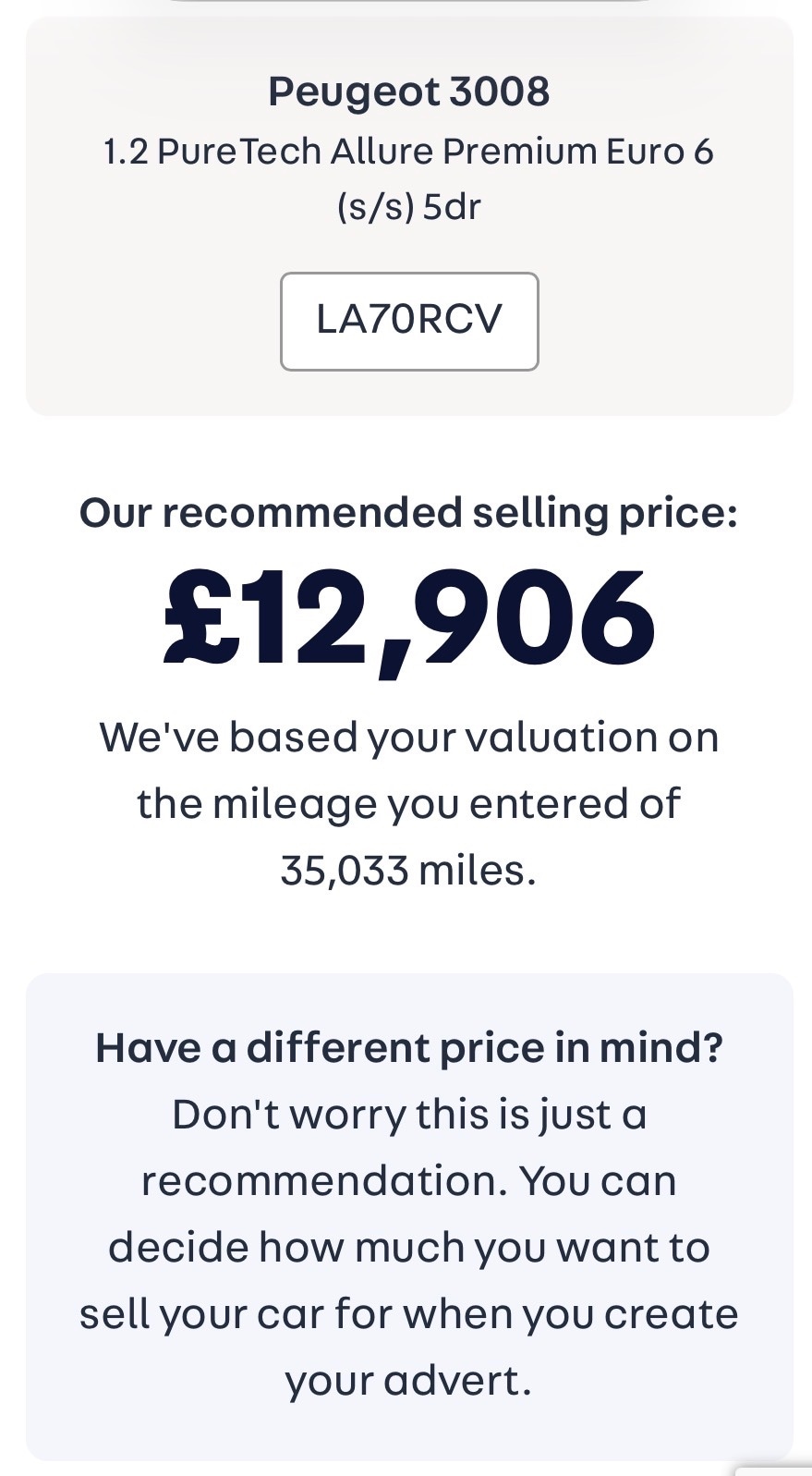Select the 35,033 miles value

408,870
